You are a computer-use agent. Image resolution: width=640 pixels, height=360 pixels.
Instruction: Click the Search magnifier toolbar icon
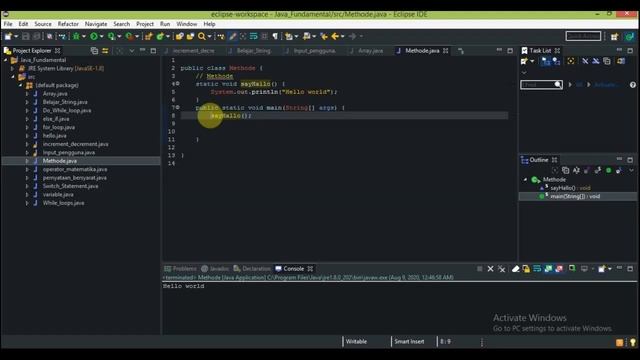[202, 36]
